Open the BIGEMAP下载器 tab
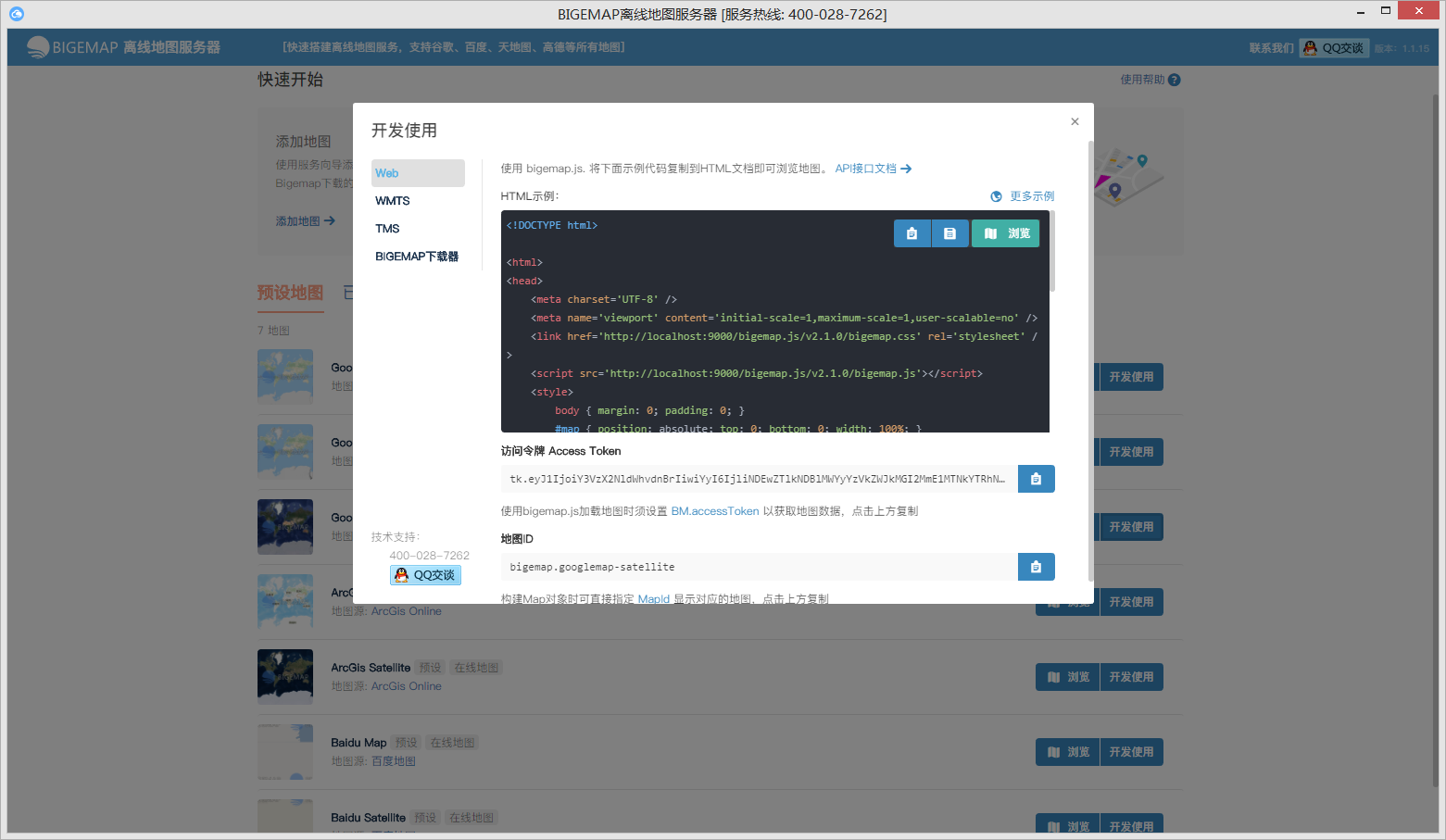The height and width of the screenshot is (840, 1446). point(418,257)
